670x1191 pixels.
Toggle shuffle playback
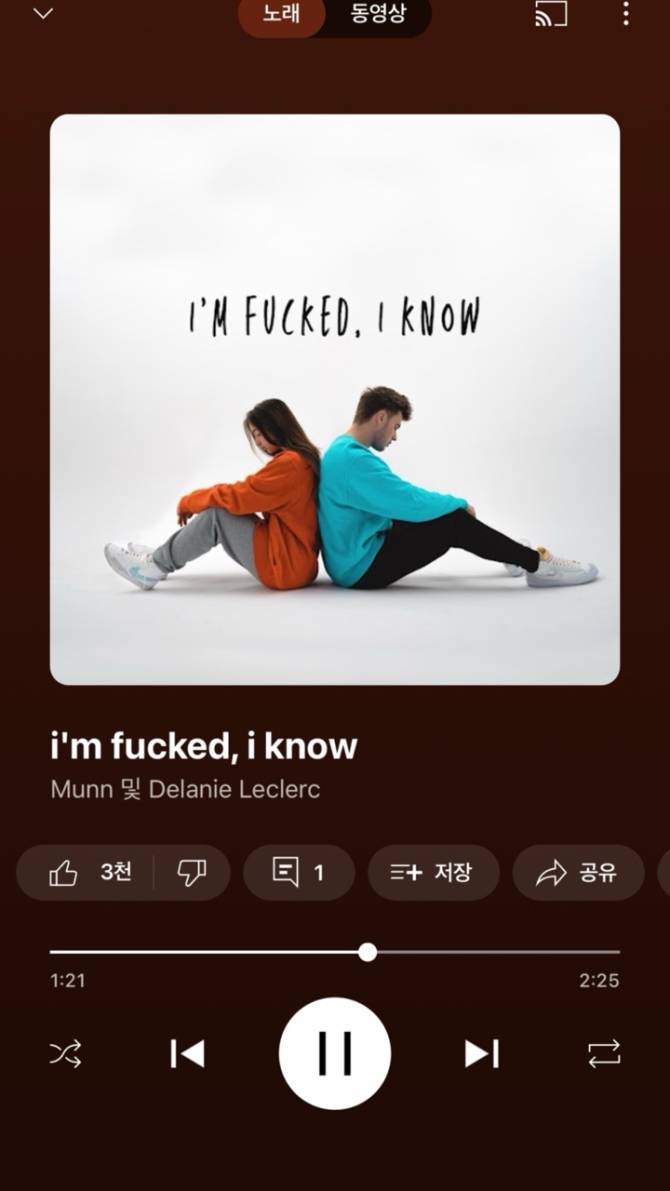65,1054
